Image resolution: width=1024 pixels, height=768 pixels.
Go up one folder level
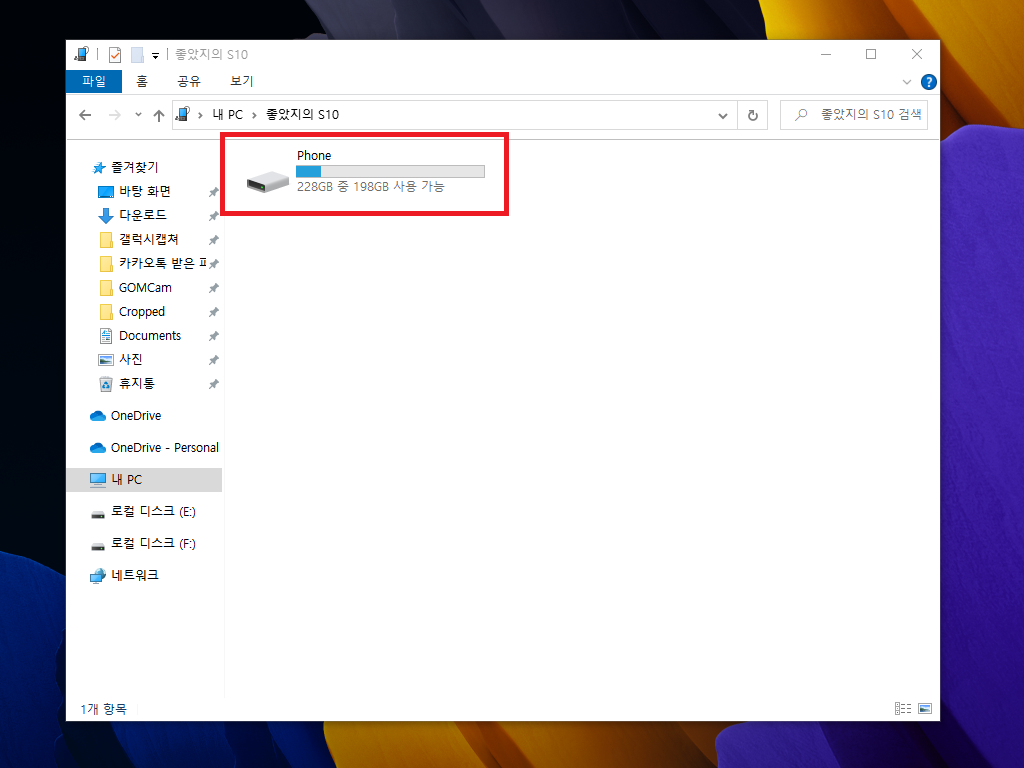coord(159,115)
